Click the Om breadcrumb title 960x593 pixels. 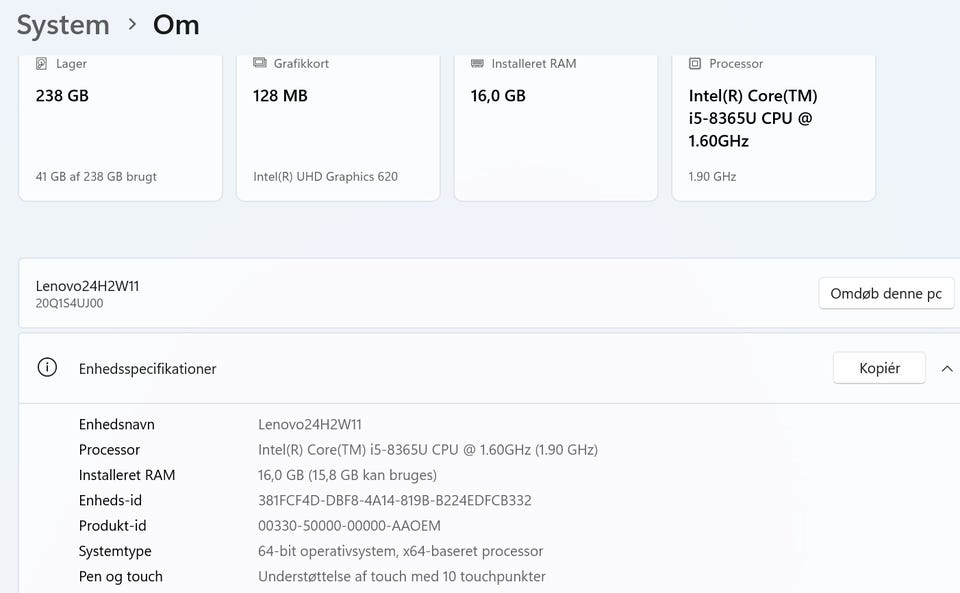[176, 25]
